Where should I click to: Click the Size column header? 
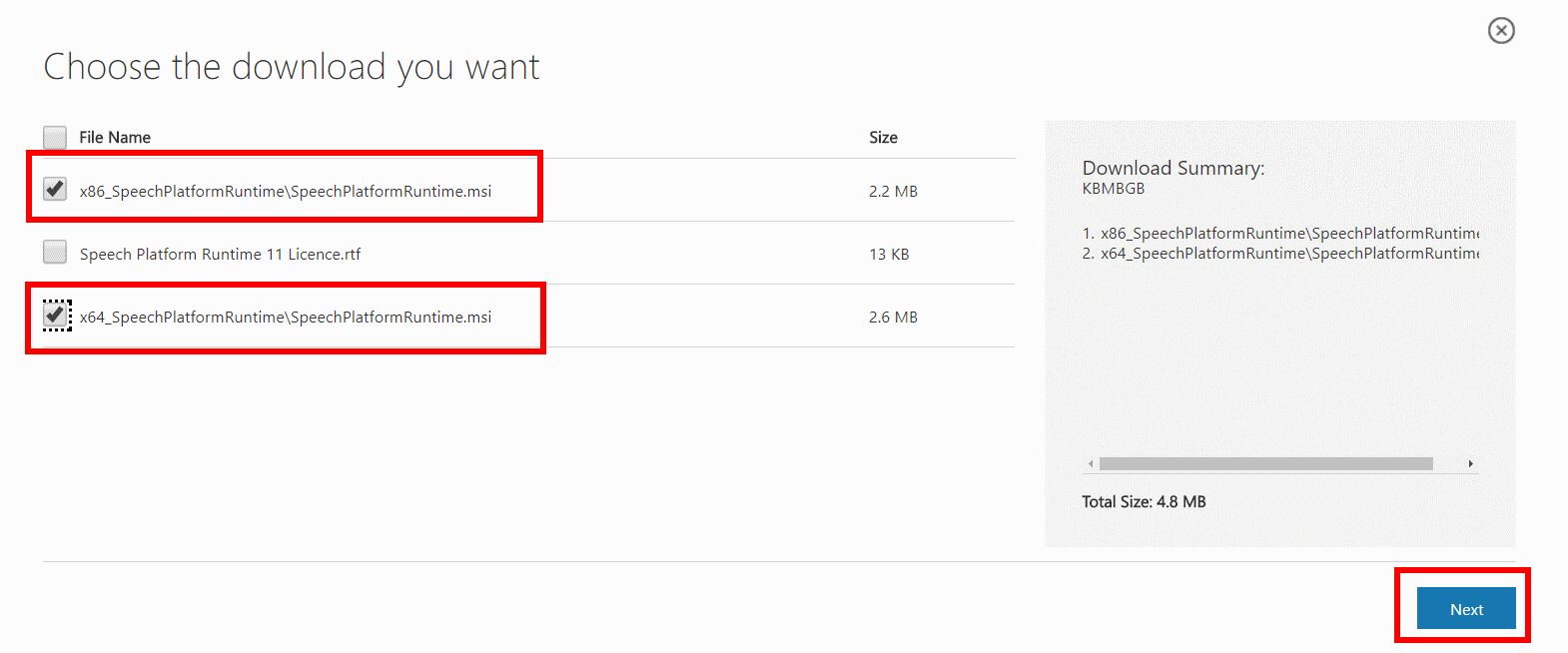click(x=883, y=137)
